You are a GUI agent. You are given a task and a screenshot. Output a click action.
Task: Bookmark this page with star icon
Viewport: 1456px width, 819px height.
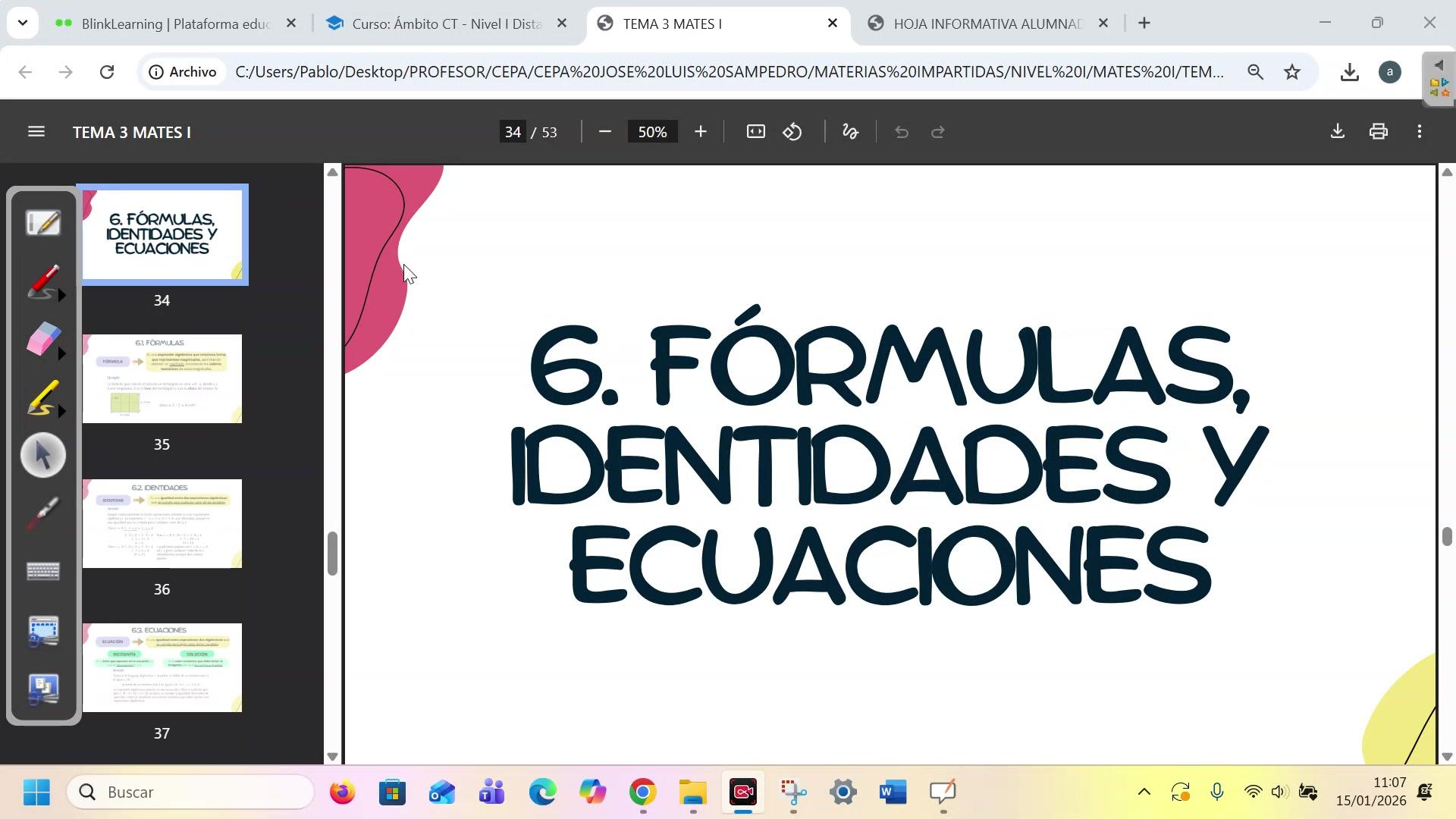coord(1292,72)
